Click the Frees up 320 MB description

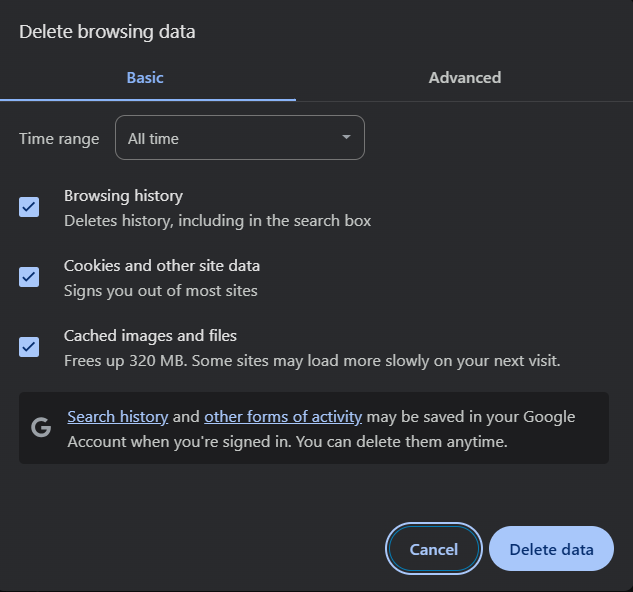tap(312, 361)
